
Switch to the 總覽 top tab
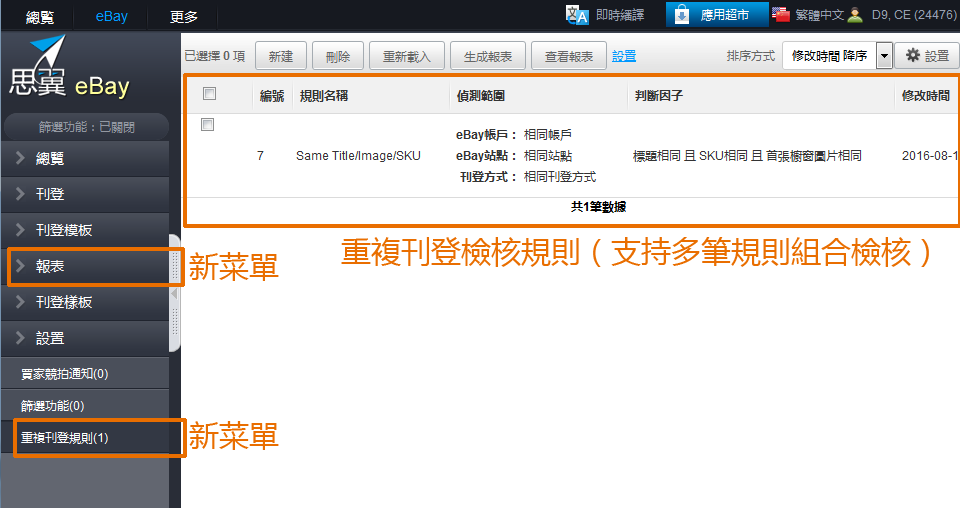pyautogui.click(x=40, y=17)
